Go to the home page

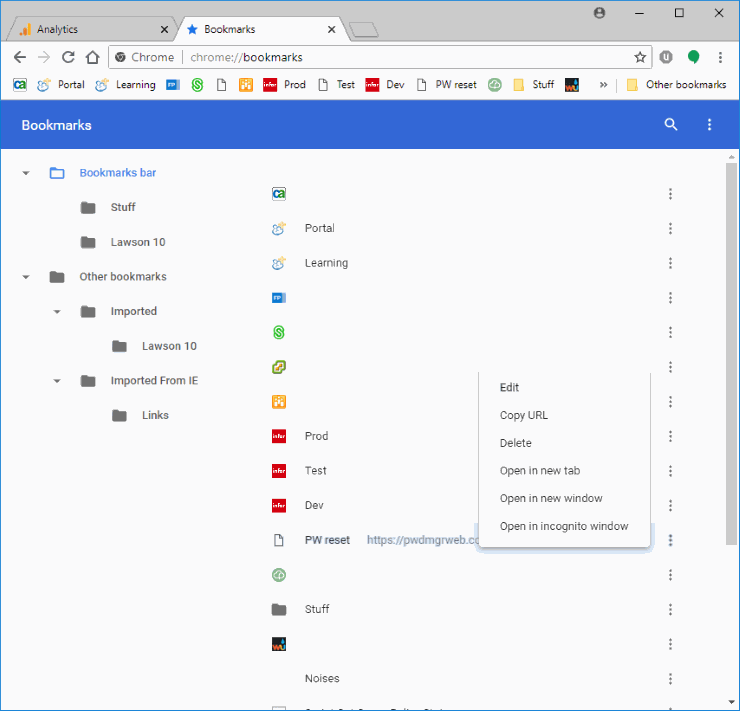92,57
